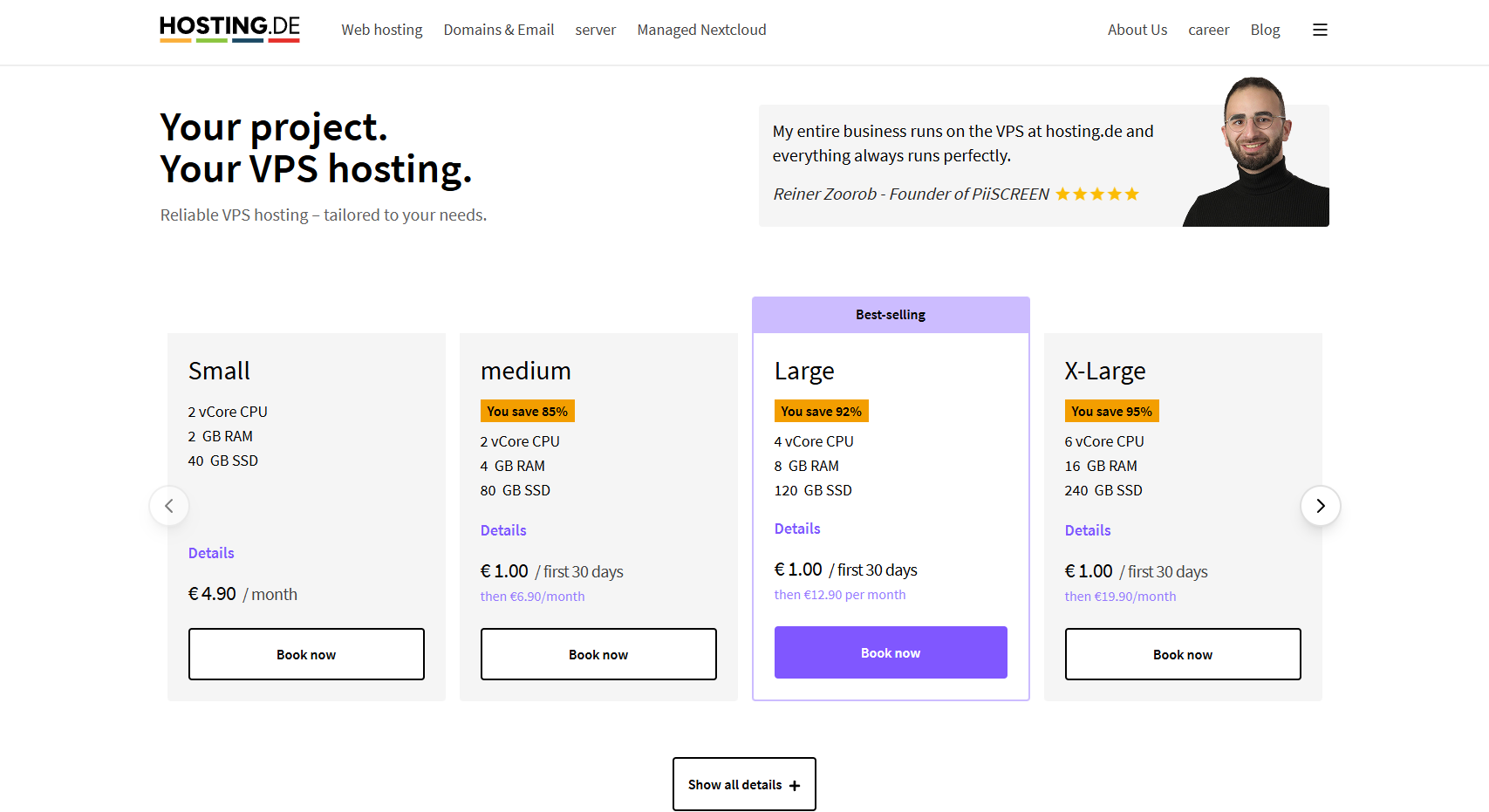Viewport: 1489px width, 812px height.
Task: Expand Show all details button
Action: click(744, 784)
